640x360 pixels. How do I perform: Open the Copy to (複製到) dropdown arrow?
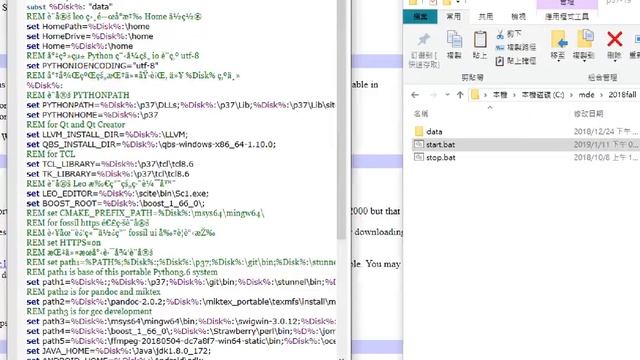584,61
